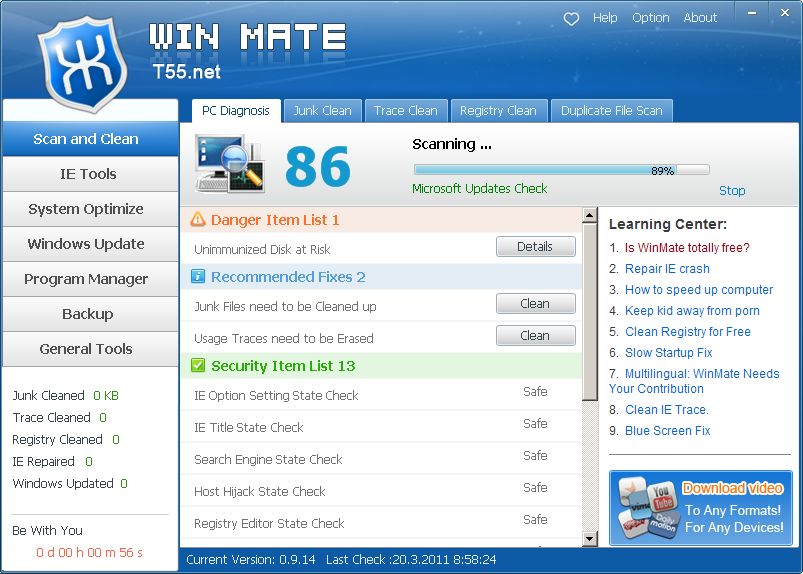The height and width of the screenshot is (574, 803).
Task: Select 'Host Hijack State Check' row
Action: [x=381, y=491]
